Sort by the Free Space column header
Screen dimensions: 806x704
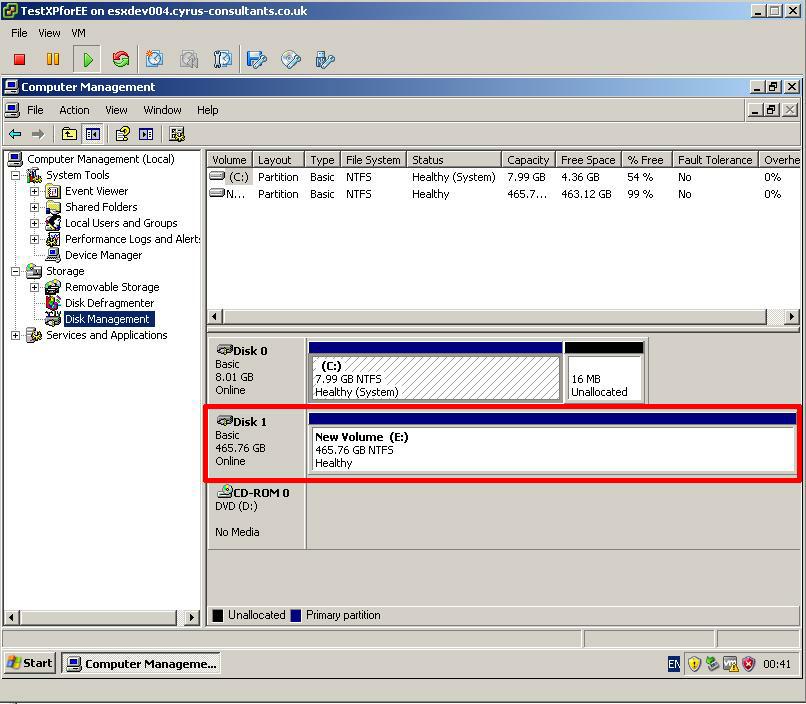tap(588, 160)
